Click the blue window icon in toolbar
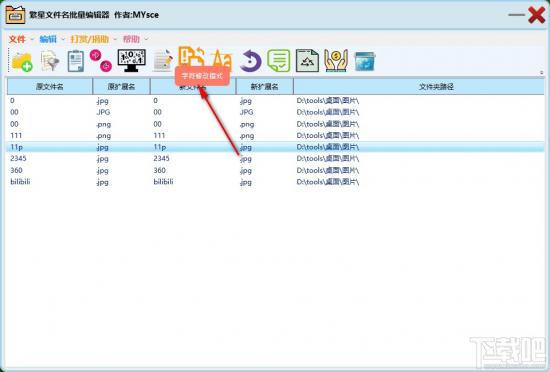 365,62
